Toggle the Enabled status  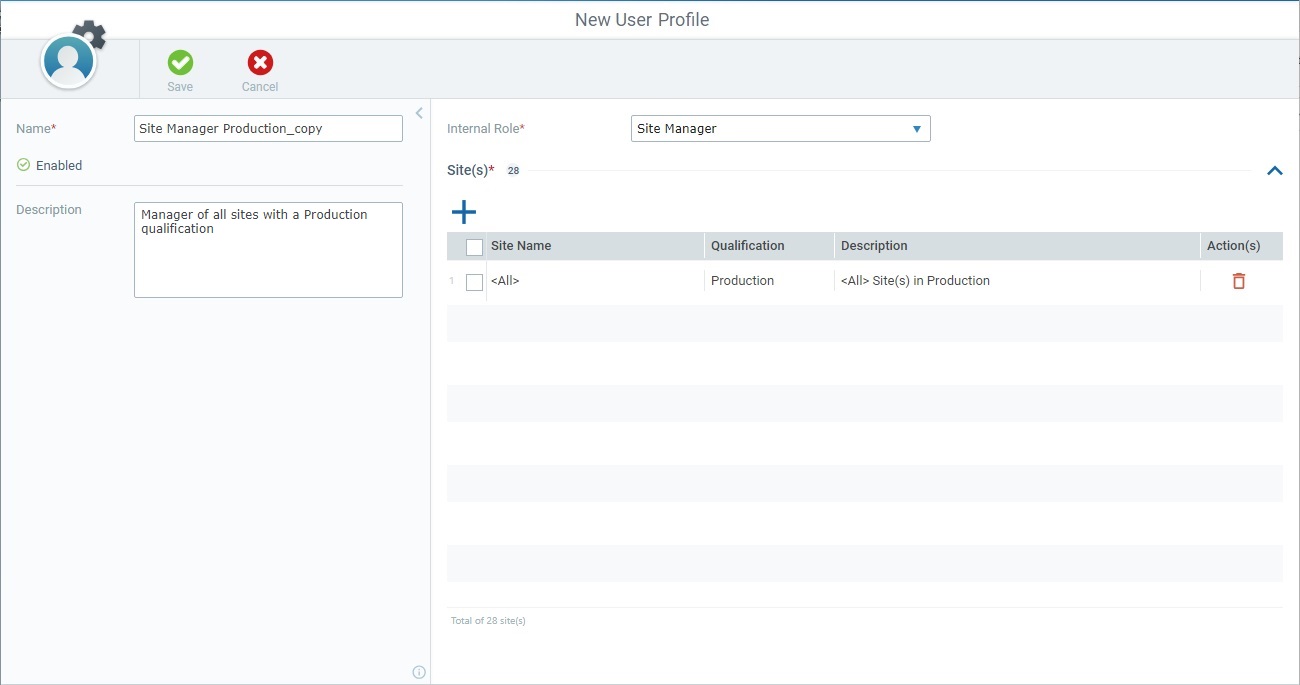pyautogui.click(x=22, y=165)
